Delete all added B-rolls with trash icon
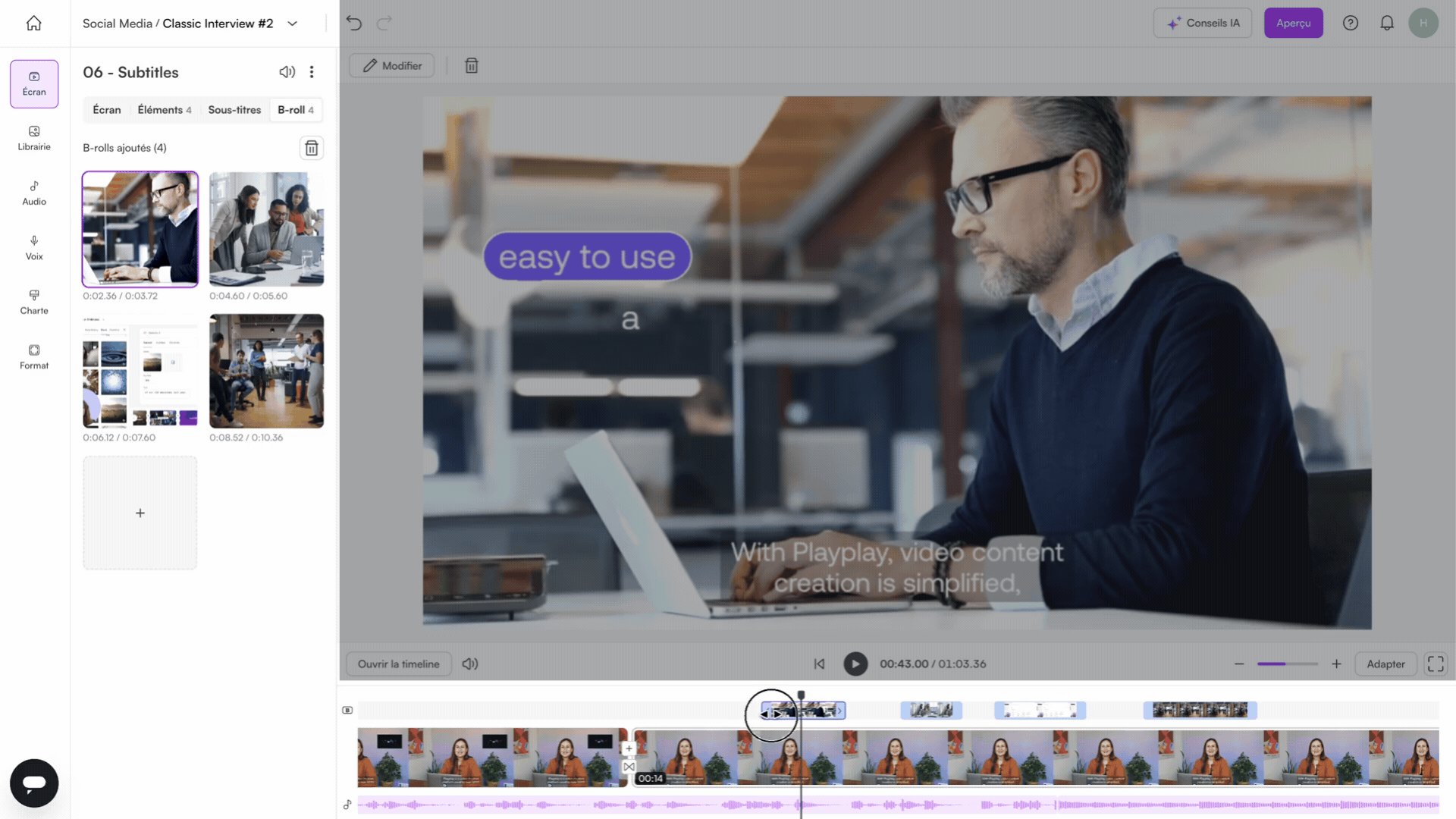This screenshot has height=819, width=1456. (x=312, y=148)
